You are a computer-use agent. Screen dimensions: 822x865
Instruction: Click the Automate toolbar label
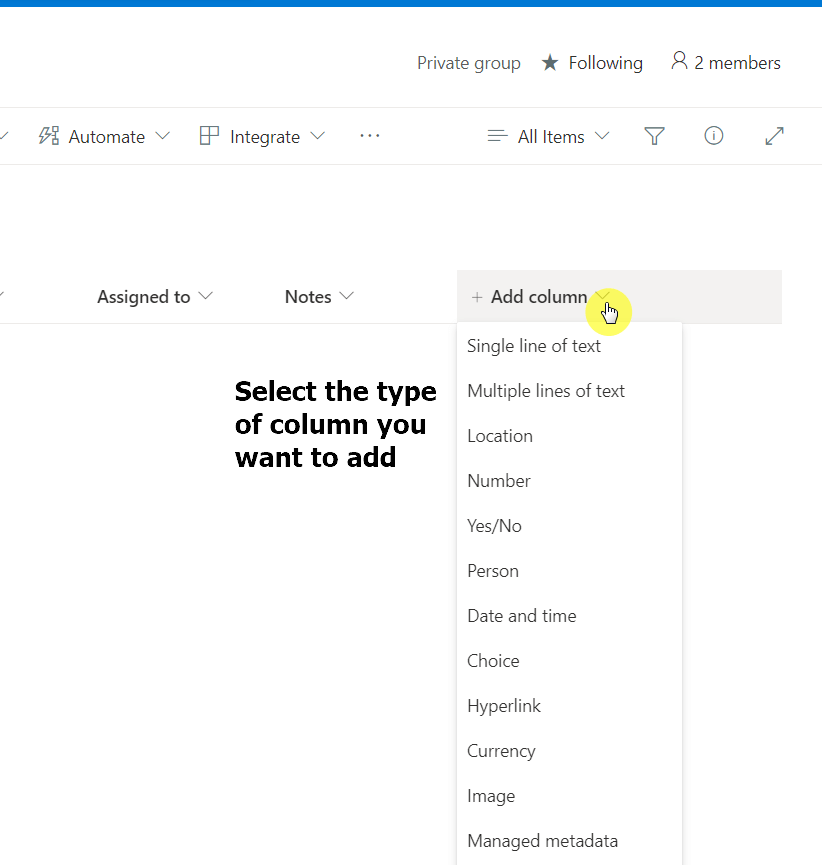[106, 137]
